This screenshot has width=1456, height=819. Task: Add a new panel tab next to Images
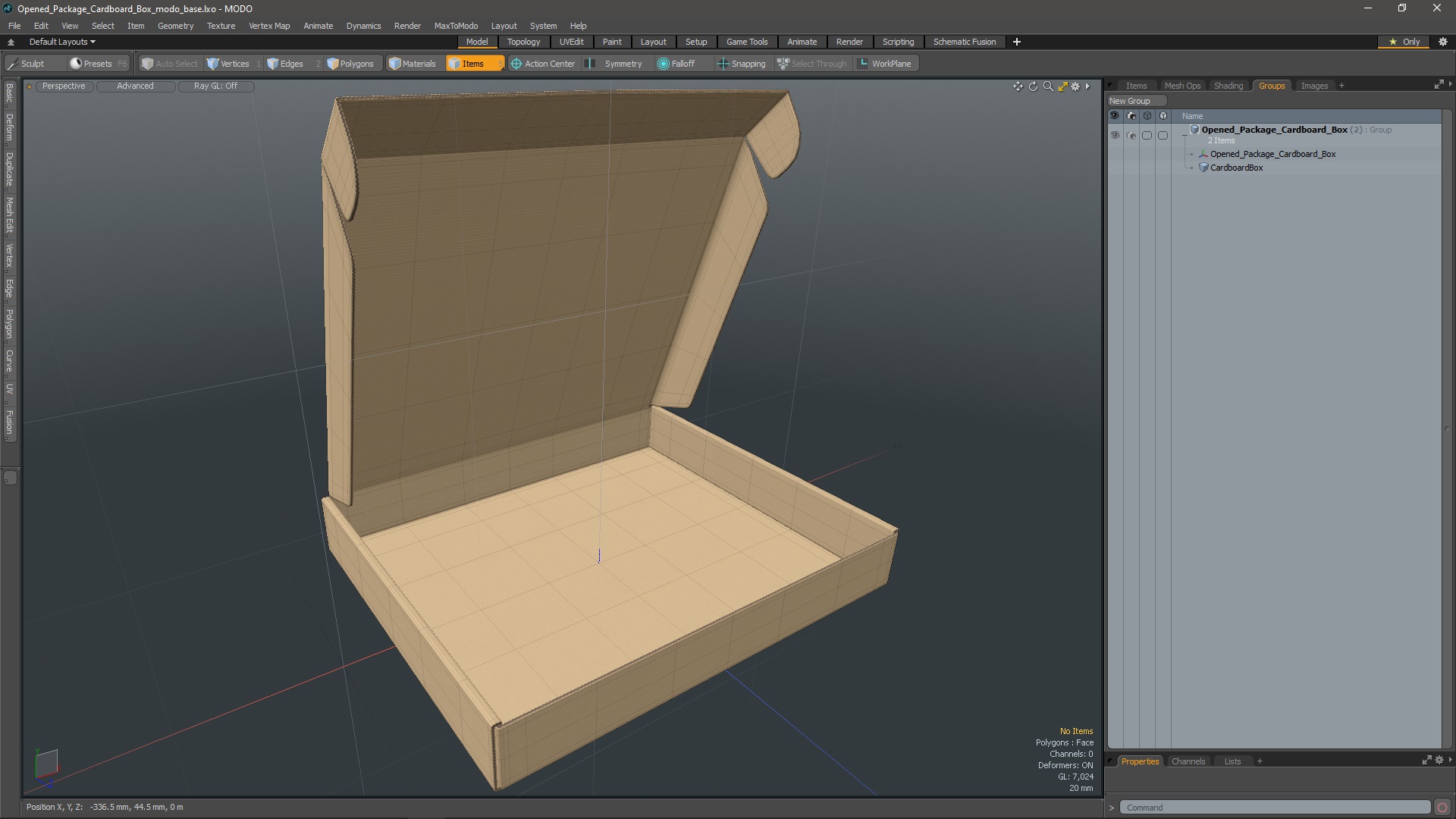1341,86
